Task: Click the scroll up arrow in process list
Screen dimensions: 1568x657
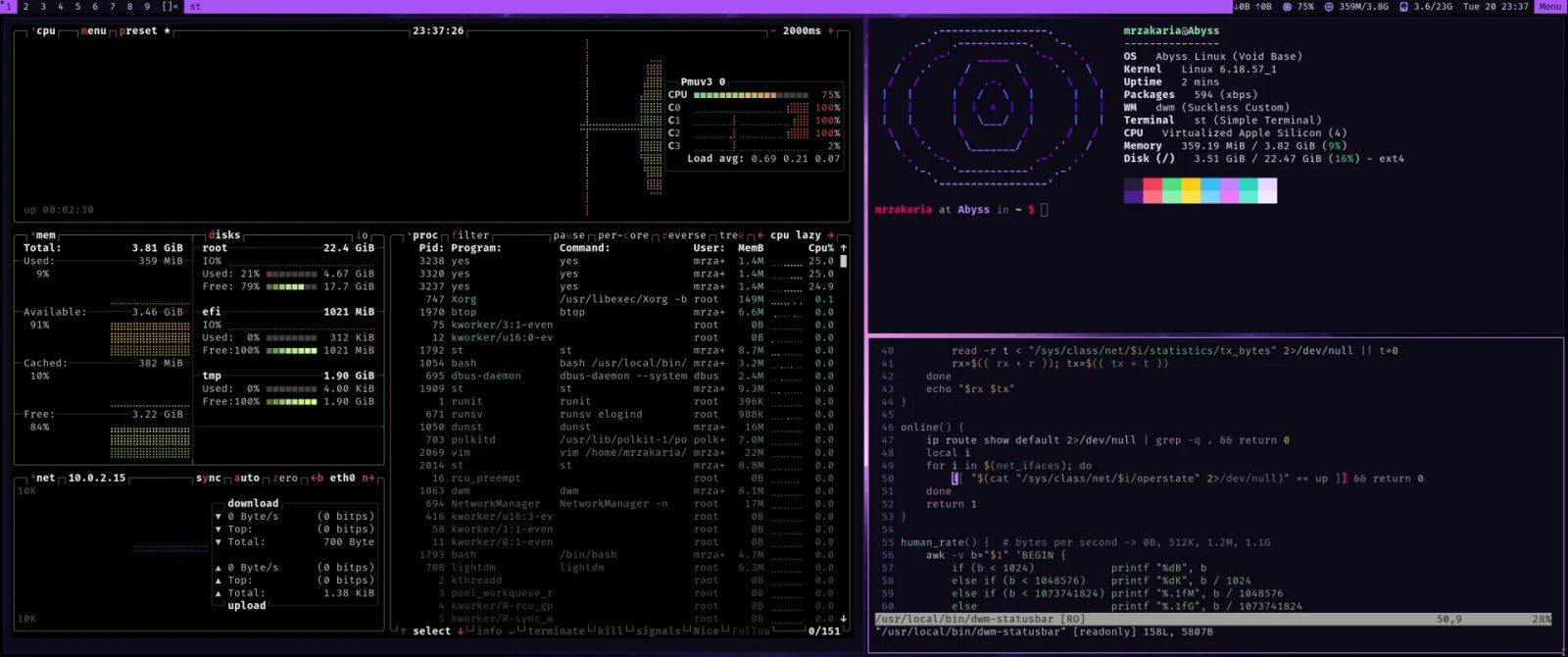Action: tap(843, 248)
